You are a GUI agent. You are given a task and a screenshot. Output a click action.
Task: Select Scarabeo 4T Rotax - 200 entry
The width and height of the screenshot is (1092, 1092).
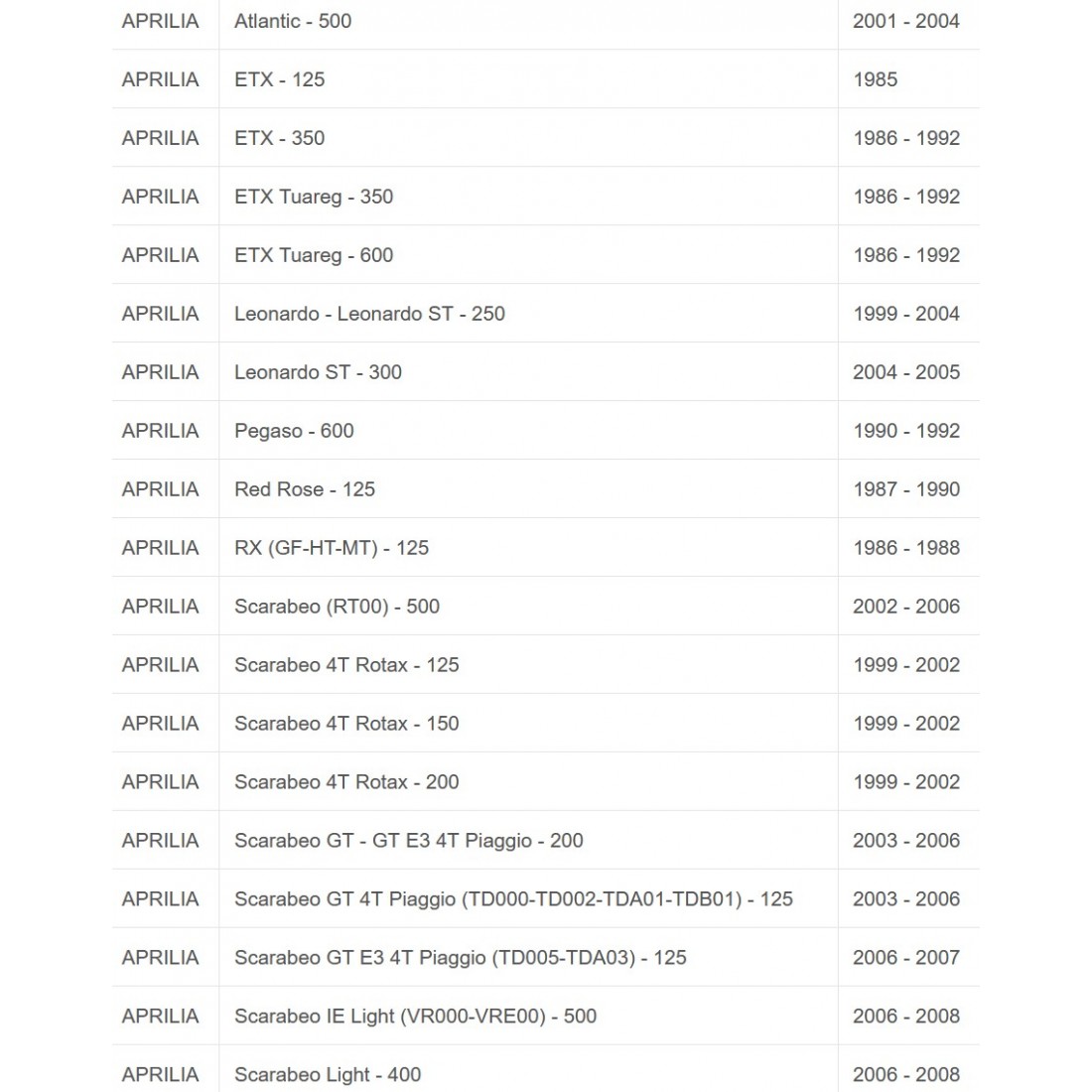pyautogui.click(x=346, y=782)
